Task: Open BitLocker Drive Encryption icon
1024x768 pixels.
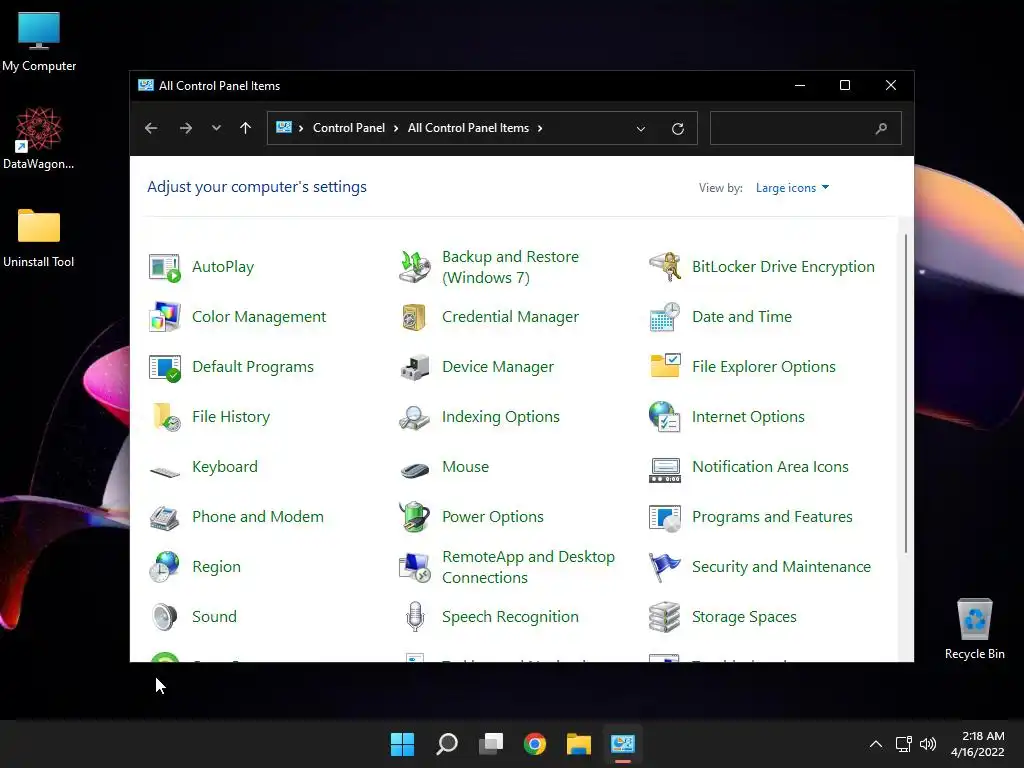Action: pos(665,267)
